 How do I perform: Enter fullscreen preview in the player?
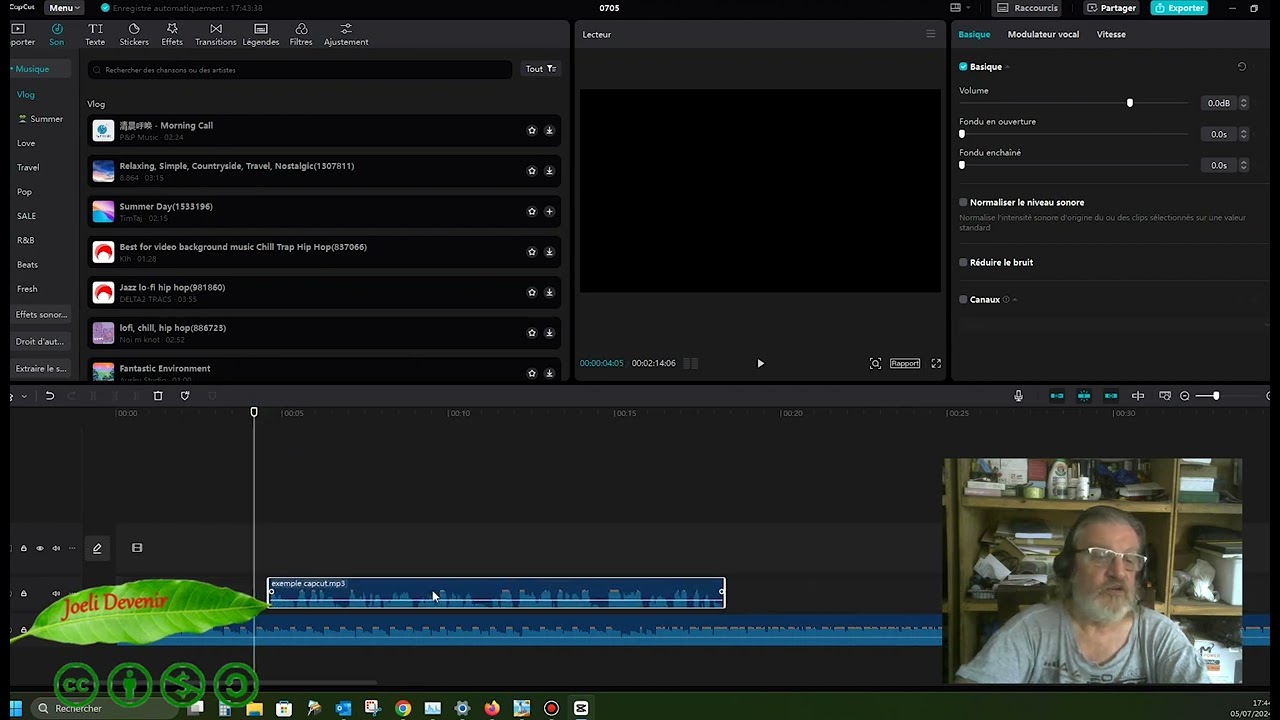936,363
